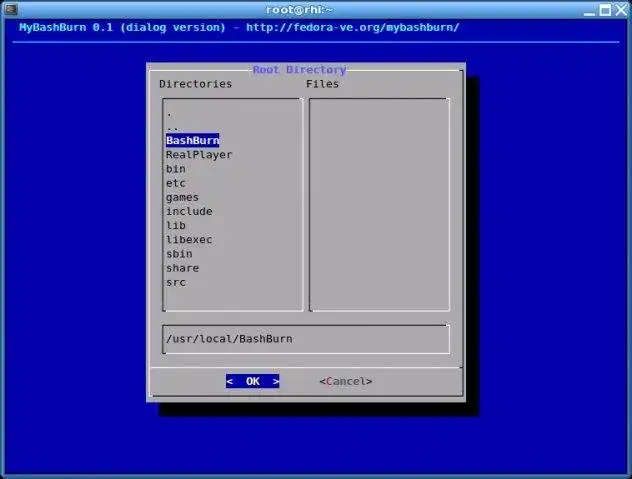
Task: Select the src directory entry
Action: pos(176,282)
